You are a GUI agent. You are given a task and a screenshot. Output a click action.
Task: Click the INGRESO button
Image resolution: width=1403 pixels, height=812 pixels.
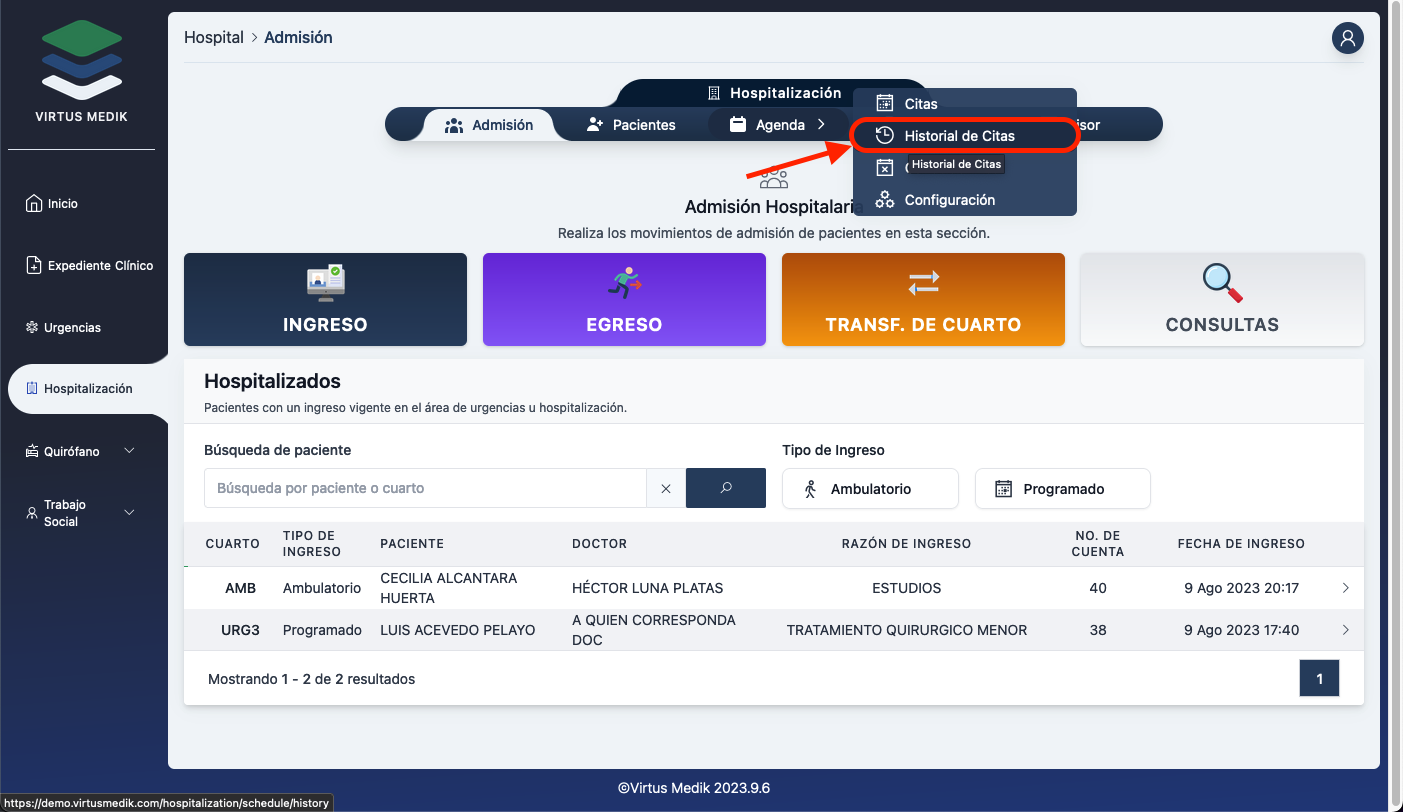(x=325, y=300)
